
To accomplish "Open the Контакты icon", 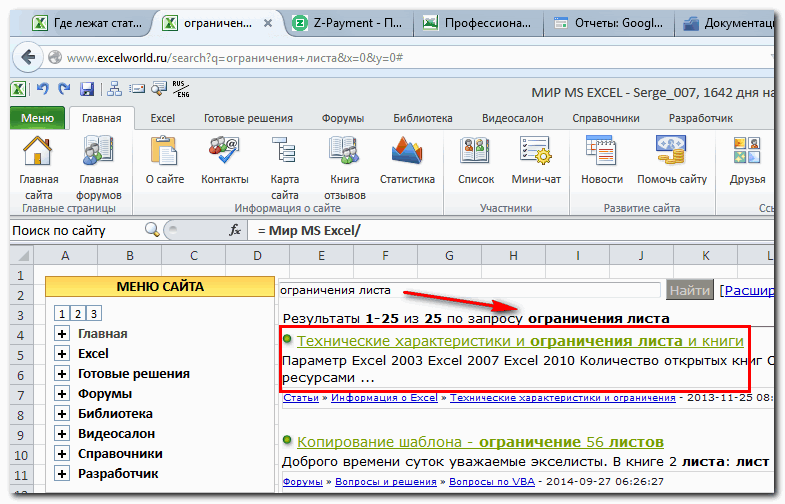I will click(224, 151).
